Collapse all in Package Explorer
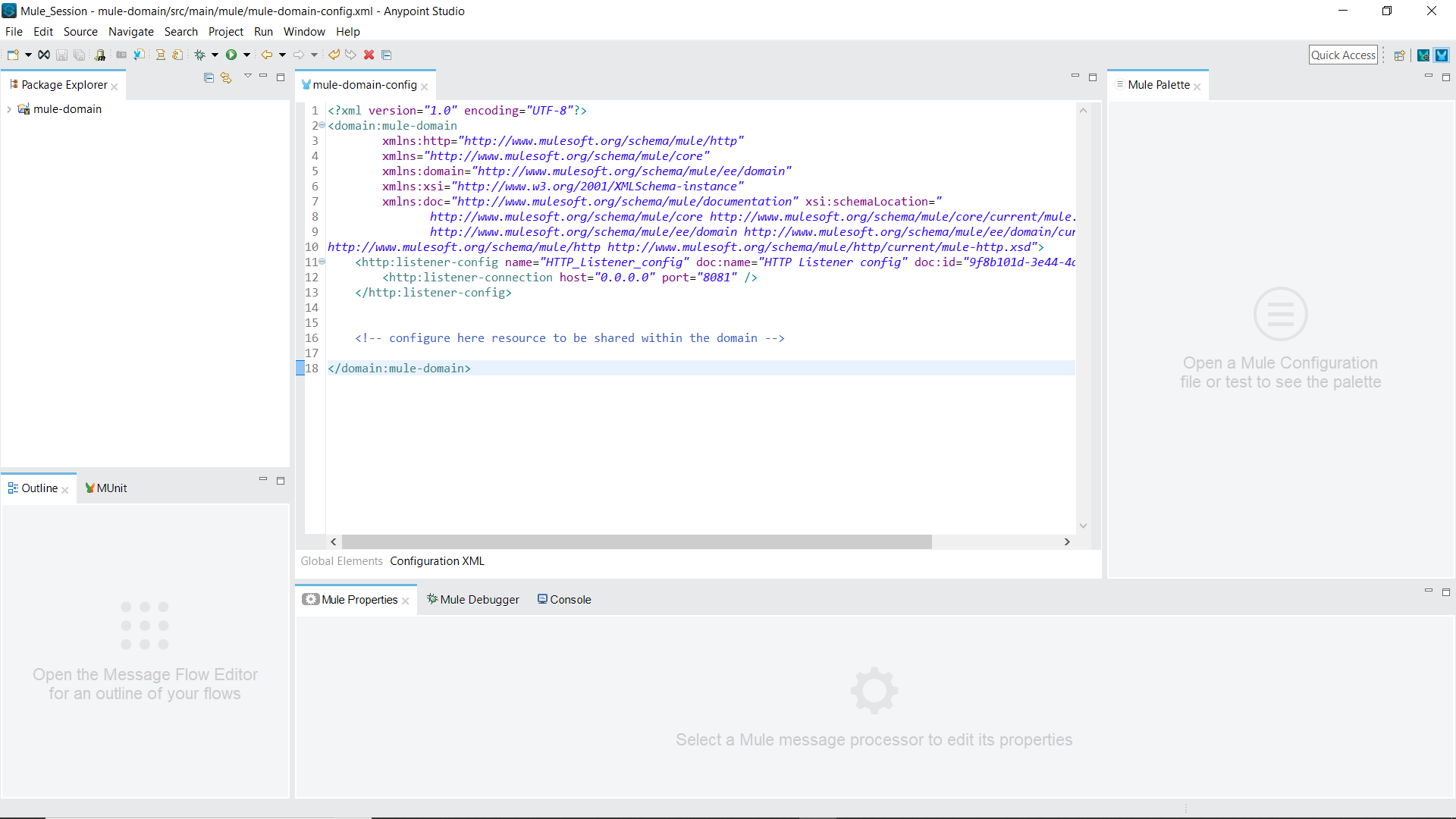The image size is (1456, 819). (x=209, y=77)
